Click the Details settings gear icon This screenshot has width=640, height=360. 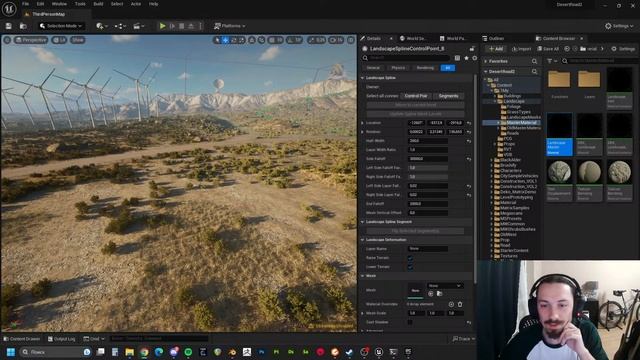pyautogui.click(x=475, y=58)
